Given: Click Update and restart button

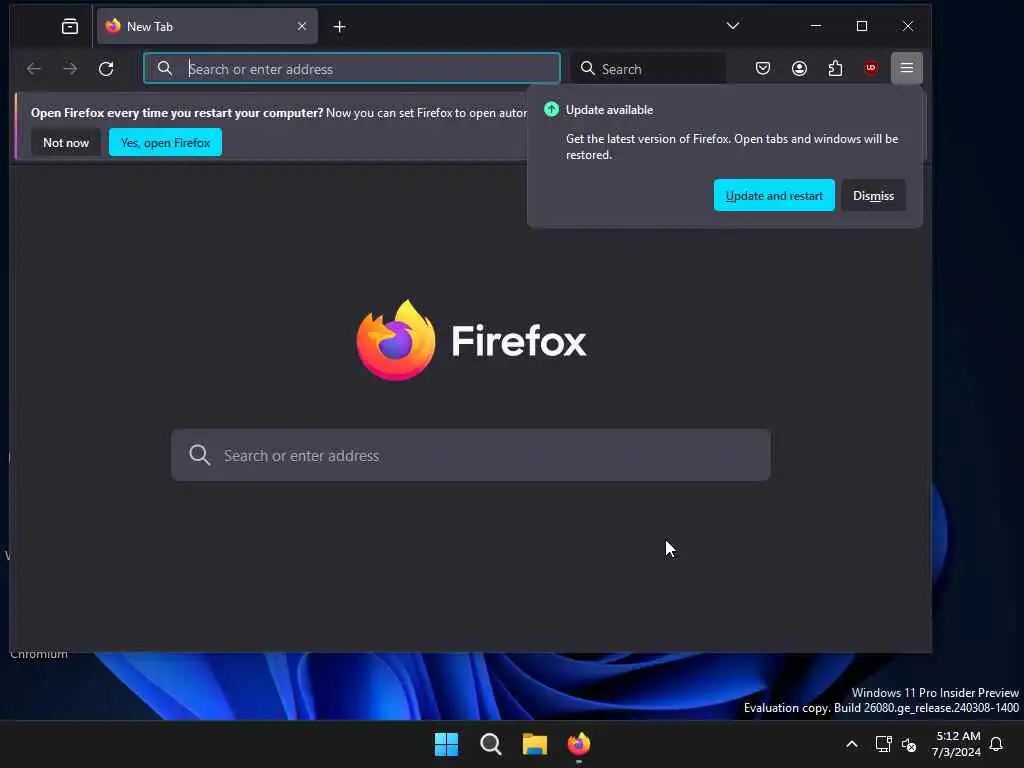Looking at the screenshot, I should click(774, 195).
